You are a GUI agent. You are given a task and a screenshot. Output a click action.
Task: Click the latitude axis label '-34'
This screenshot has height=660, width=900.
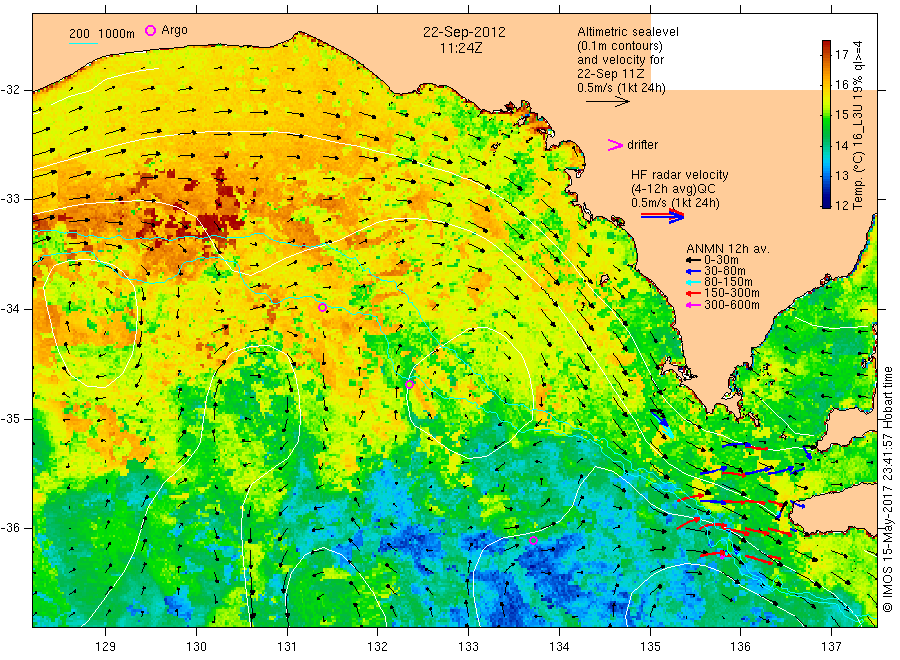coord(10,309)
